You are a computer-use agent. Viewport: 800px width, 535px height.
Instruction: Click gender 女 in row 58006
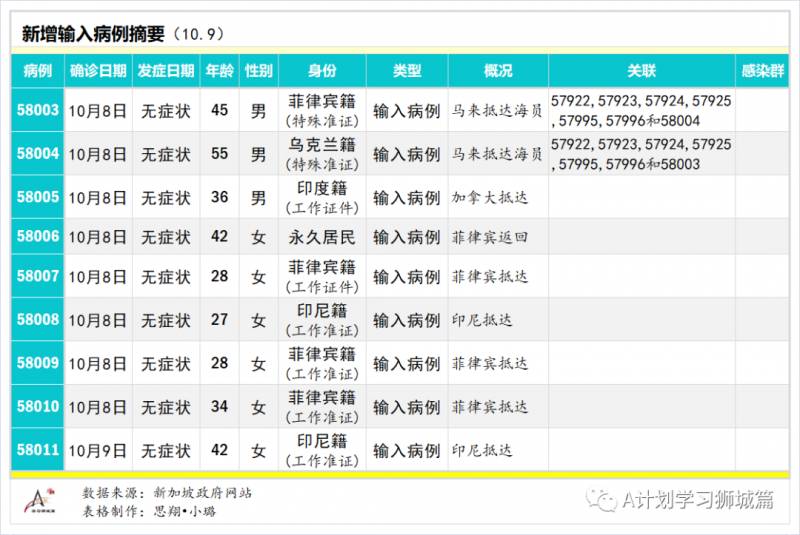(x=259, y=237)
